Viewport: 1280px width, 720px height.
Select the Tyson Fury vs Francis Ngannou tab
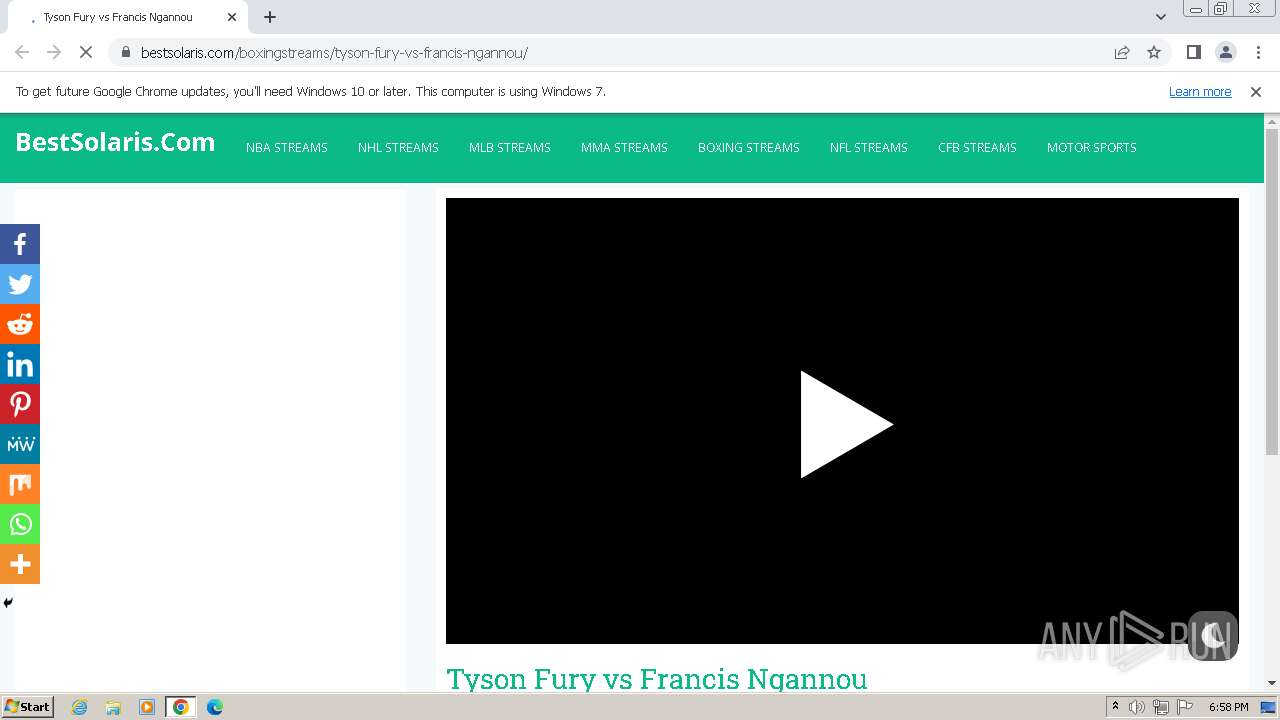click(127, 17)
